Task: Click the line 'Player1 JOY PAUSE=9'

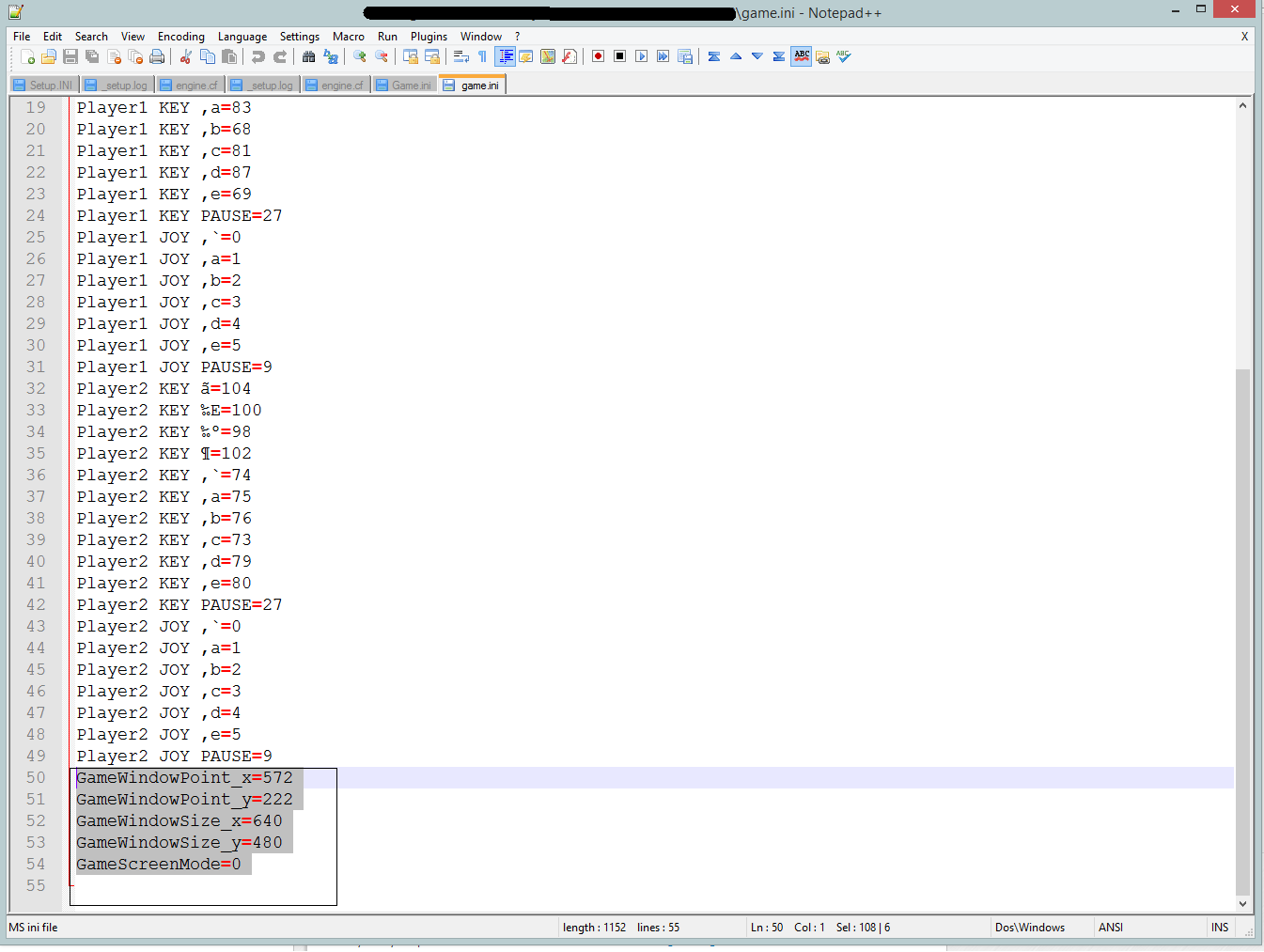Action: point(175,367)
